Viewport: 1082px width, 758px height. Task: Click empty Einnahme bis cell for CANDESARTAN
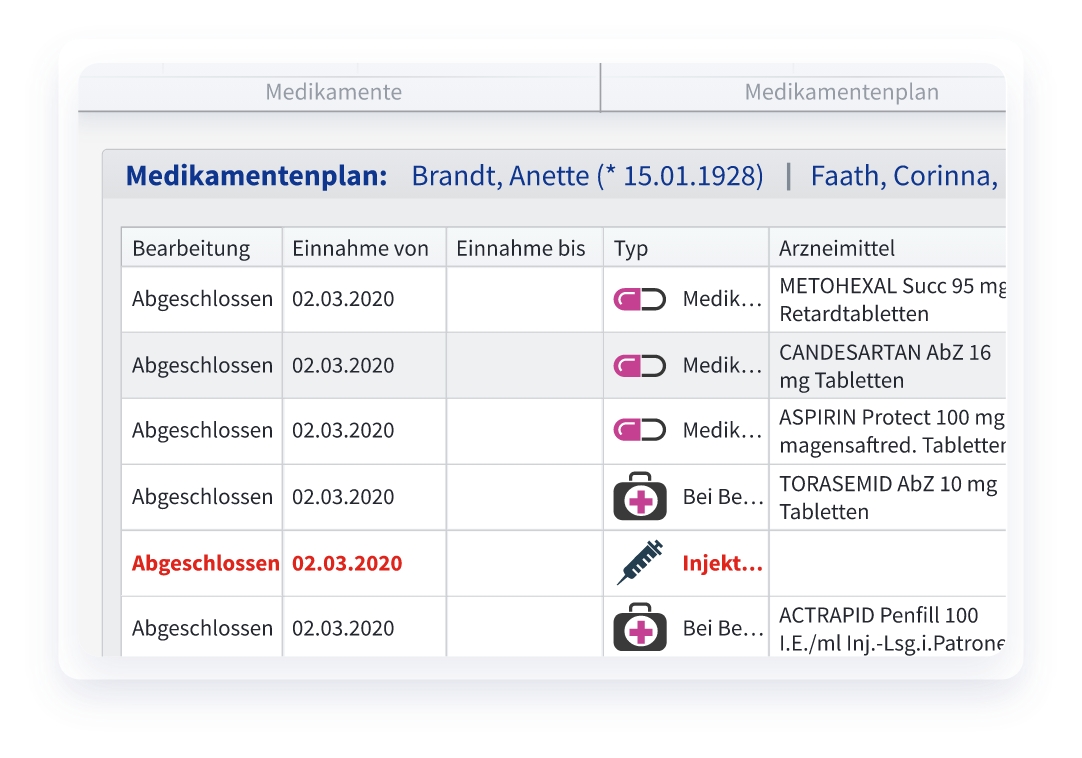pos(524,366)
